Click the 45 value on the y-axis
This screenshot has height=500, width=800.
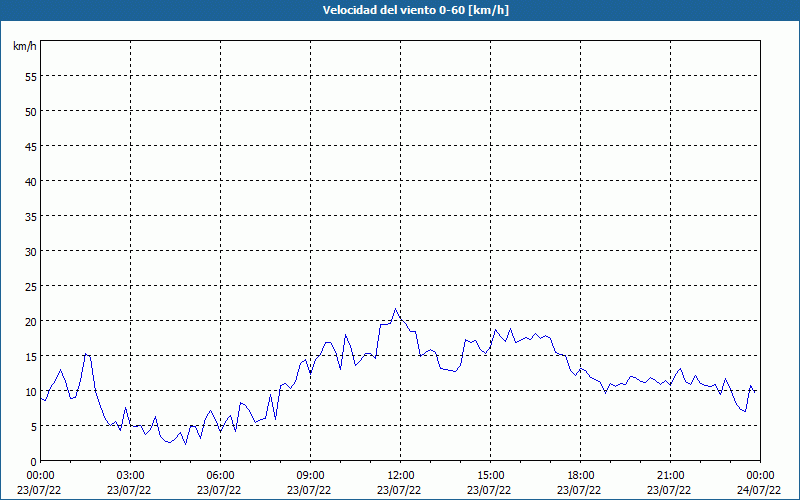[31, 146]
